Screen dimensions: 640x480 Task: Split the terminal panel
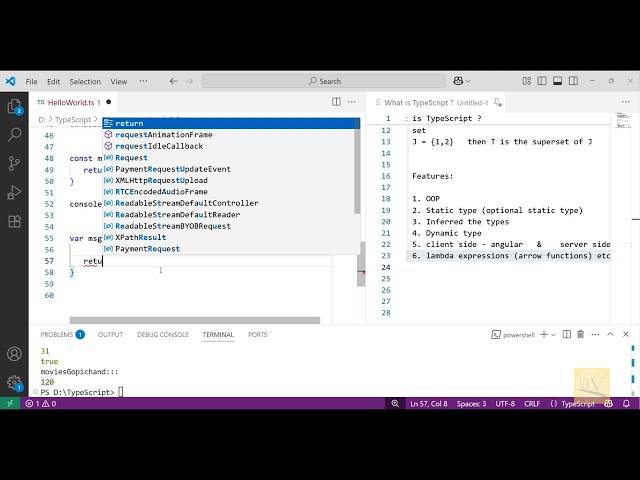tap(567, 334)
